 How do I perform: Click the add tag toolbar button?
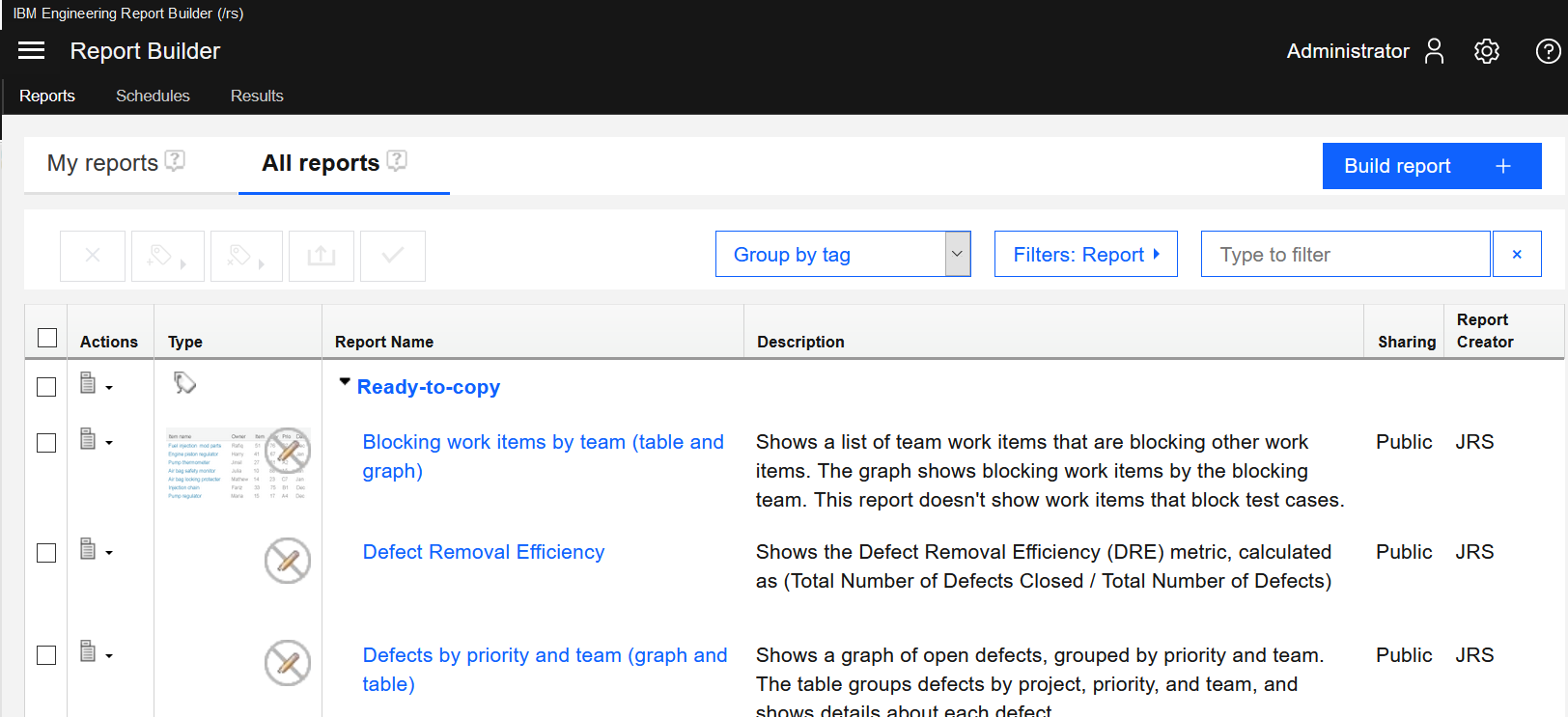168,256
